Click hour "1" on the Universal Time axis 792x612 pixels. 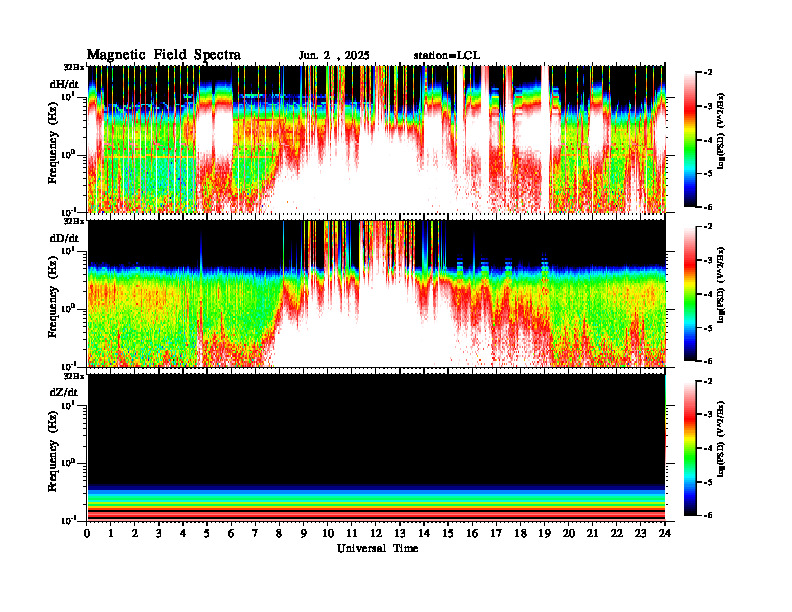[111, 534]
